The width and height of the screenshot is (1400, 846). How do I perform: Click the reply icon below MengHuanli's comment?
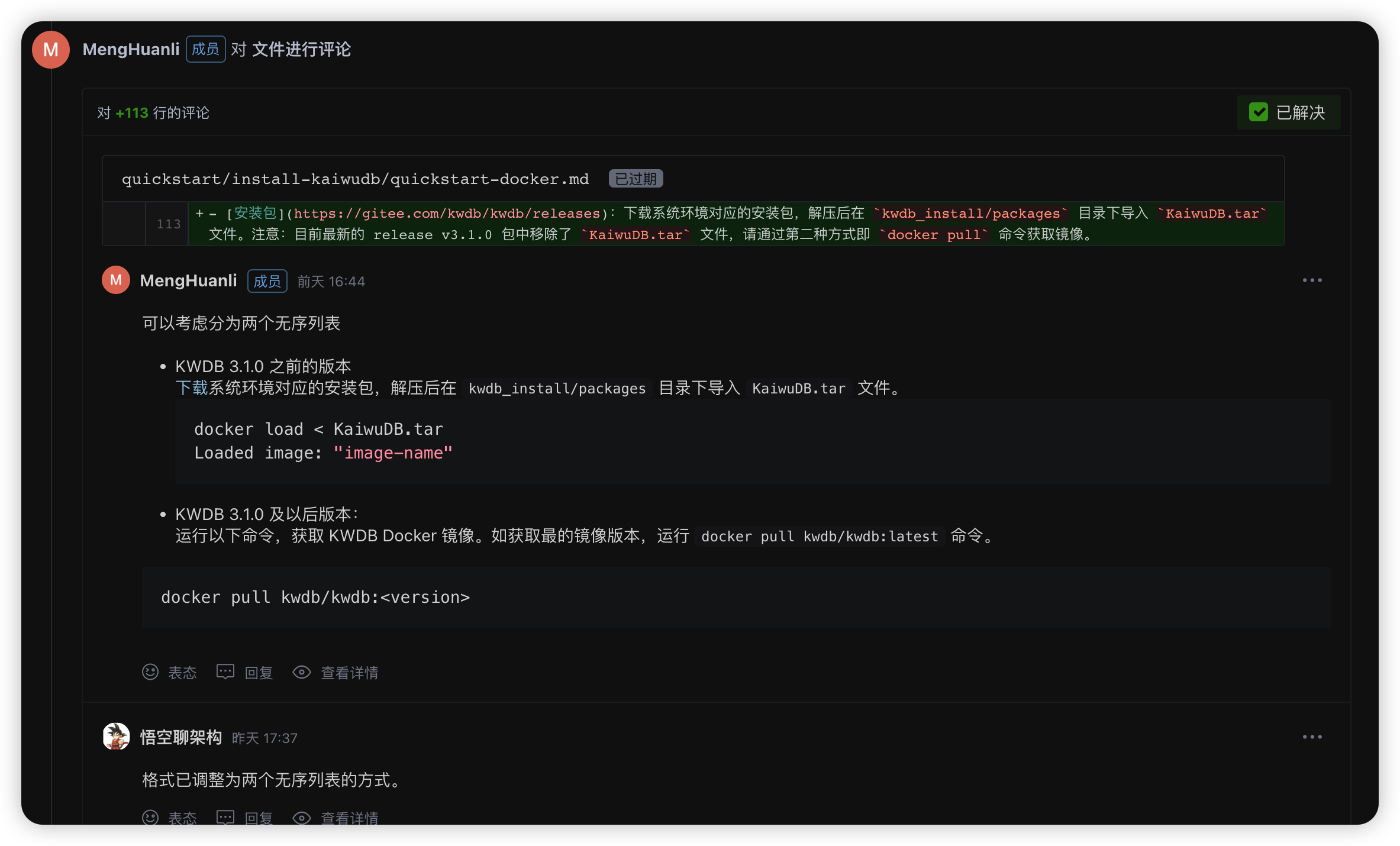(225, 672)
